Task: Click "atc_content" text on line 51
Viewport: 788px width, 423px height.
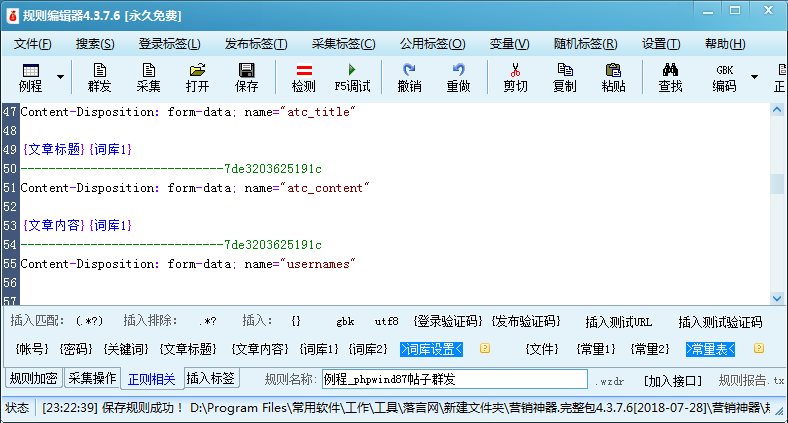Action: (325, 188)
